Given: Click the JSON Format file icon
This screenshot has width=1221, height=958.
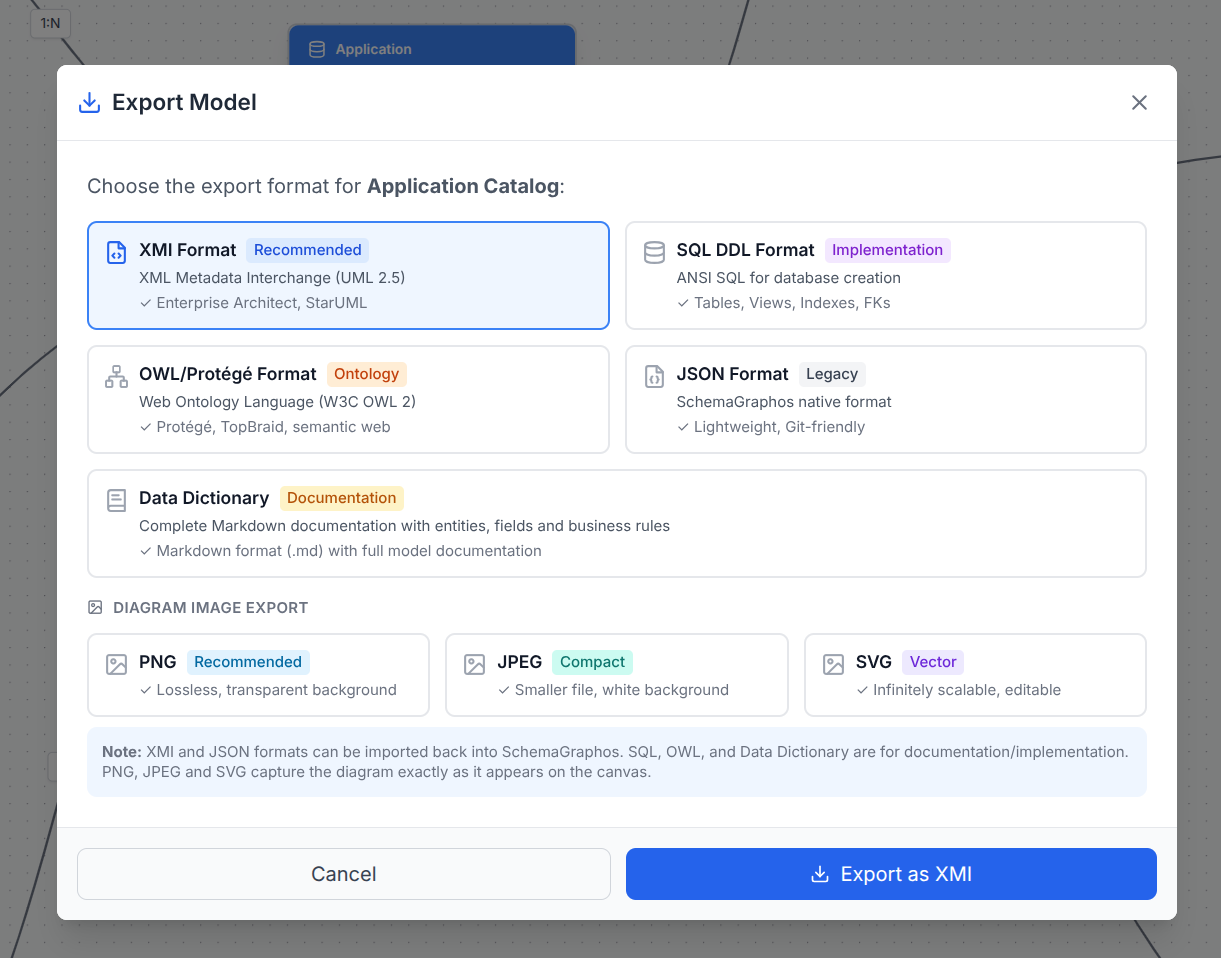Looking at the screenshot, I should (x=654, y=377).
